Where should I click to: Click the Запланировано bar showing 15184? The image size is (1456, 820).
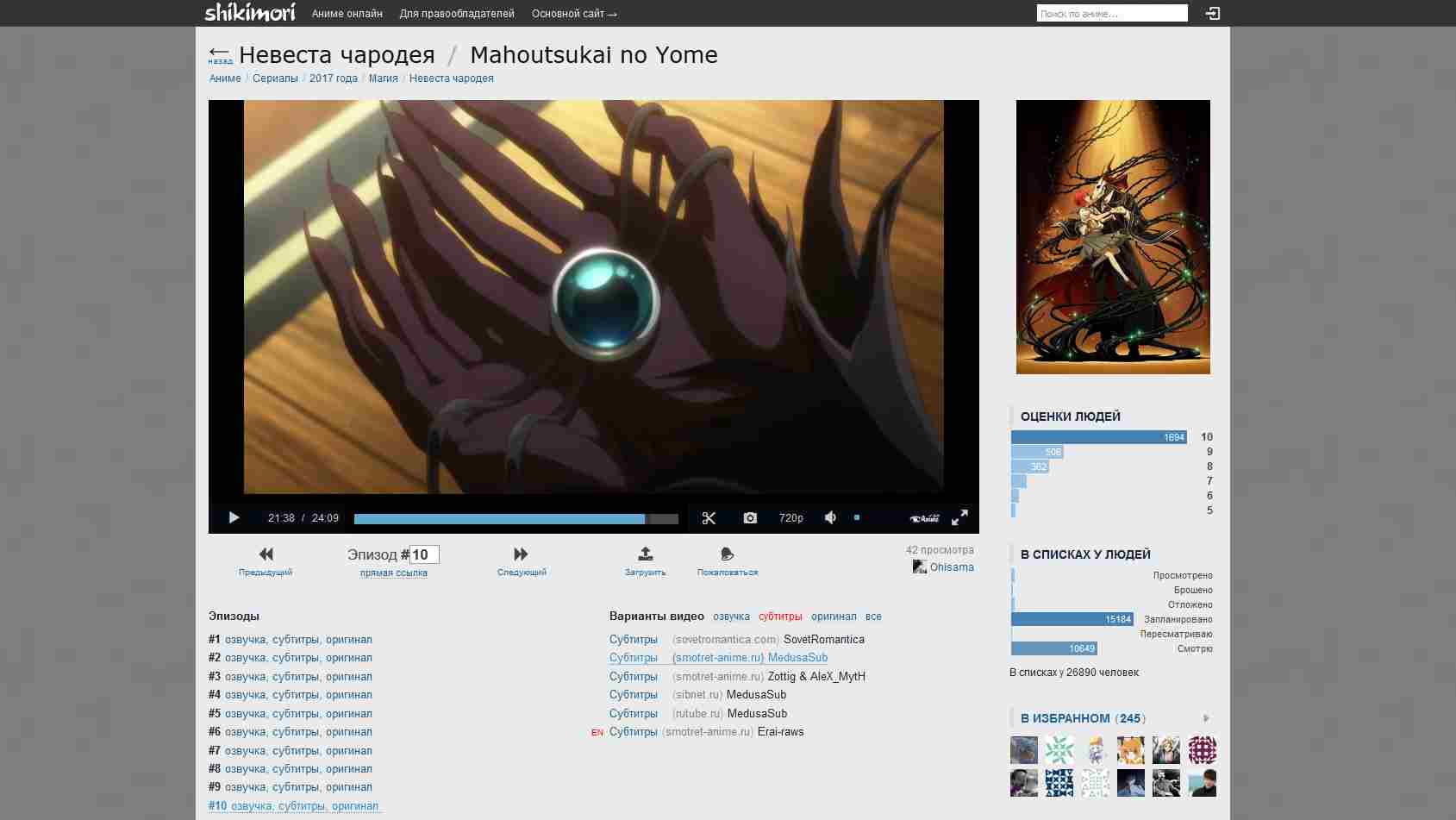click(1072, 619)
